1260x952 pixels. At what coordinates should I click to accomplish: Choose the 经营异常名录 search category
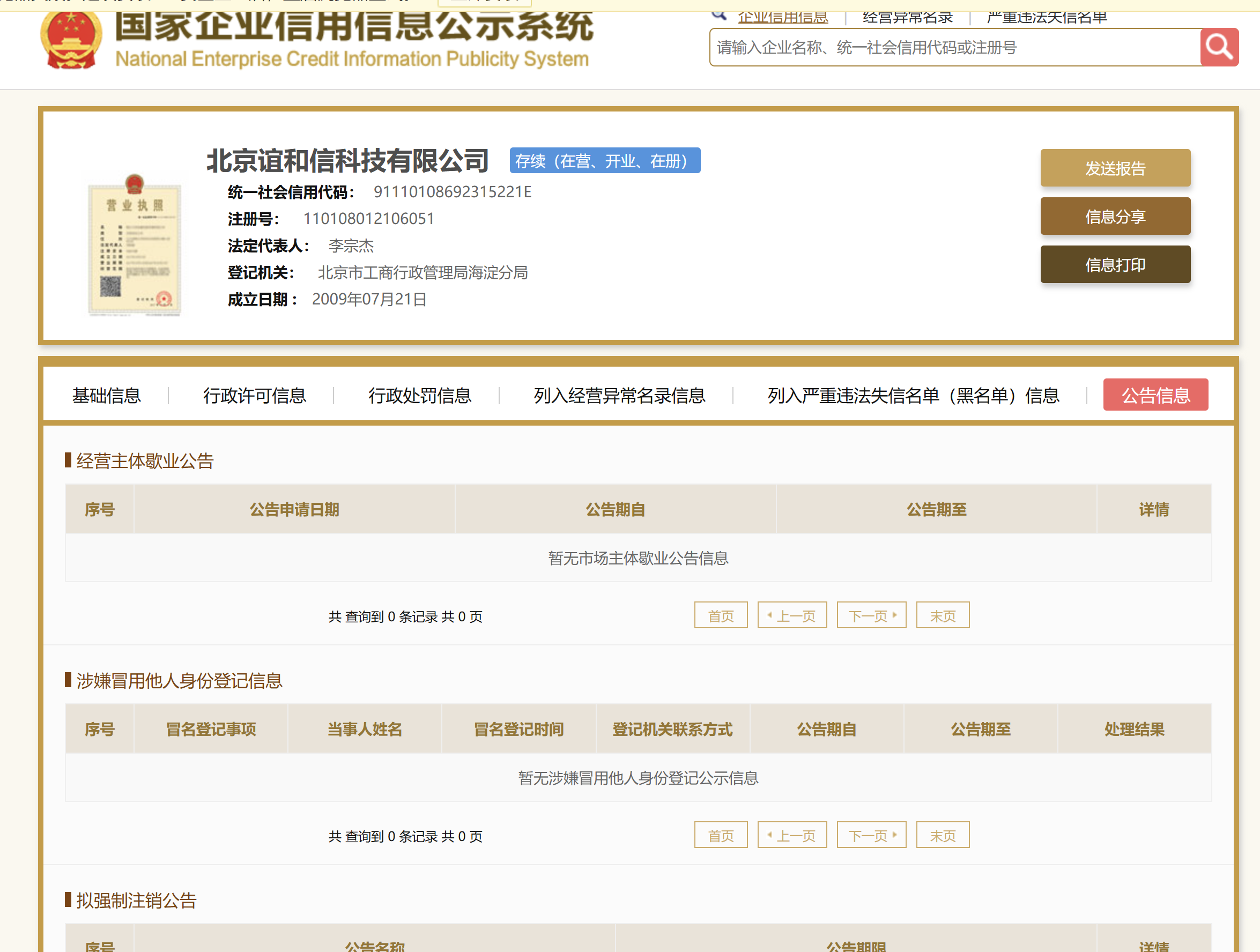coord(907,17)
